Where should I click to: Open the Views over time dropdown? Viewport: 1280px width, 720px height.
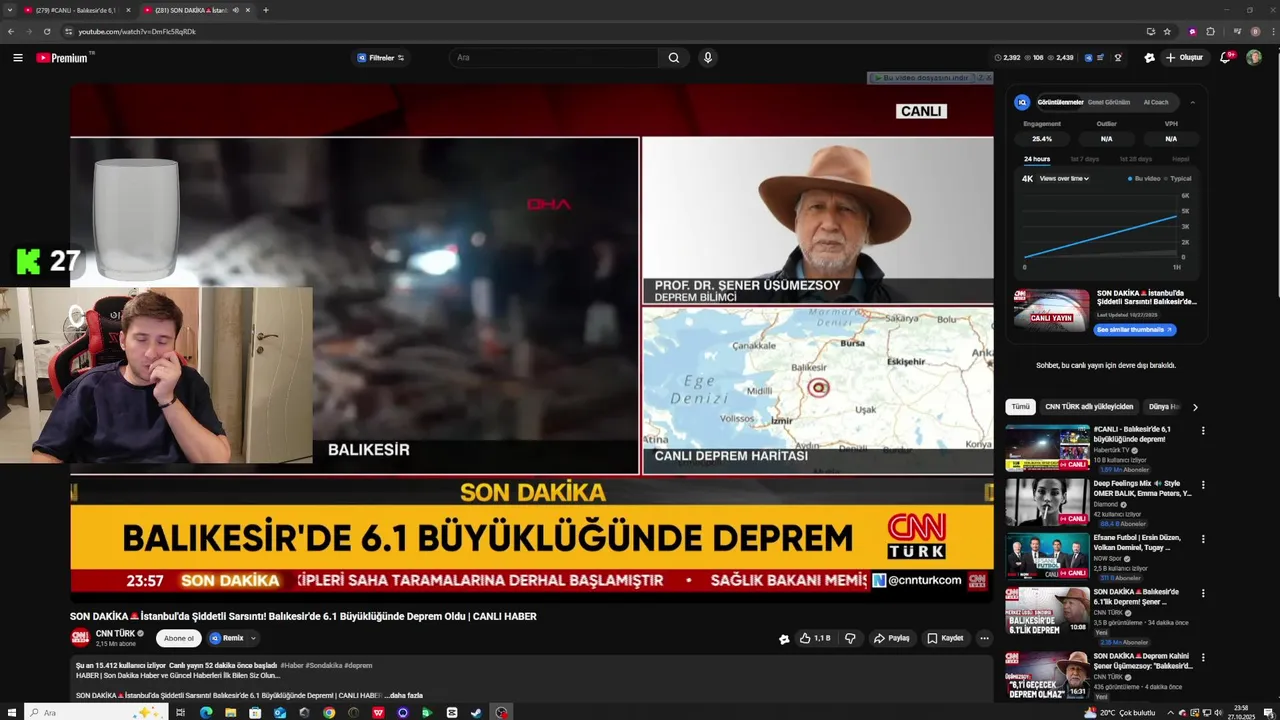click(x=1064, y=179)
